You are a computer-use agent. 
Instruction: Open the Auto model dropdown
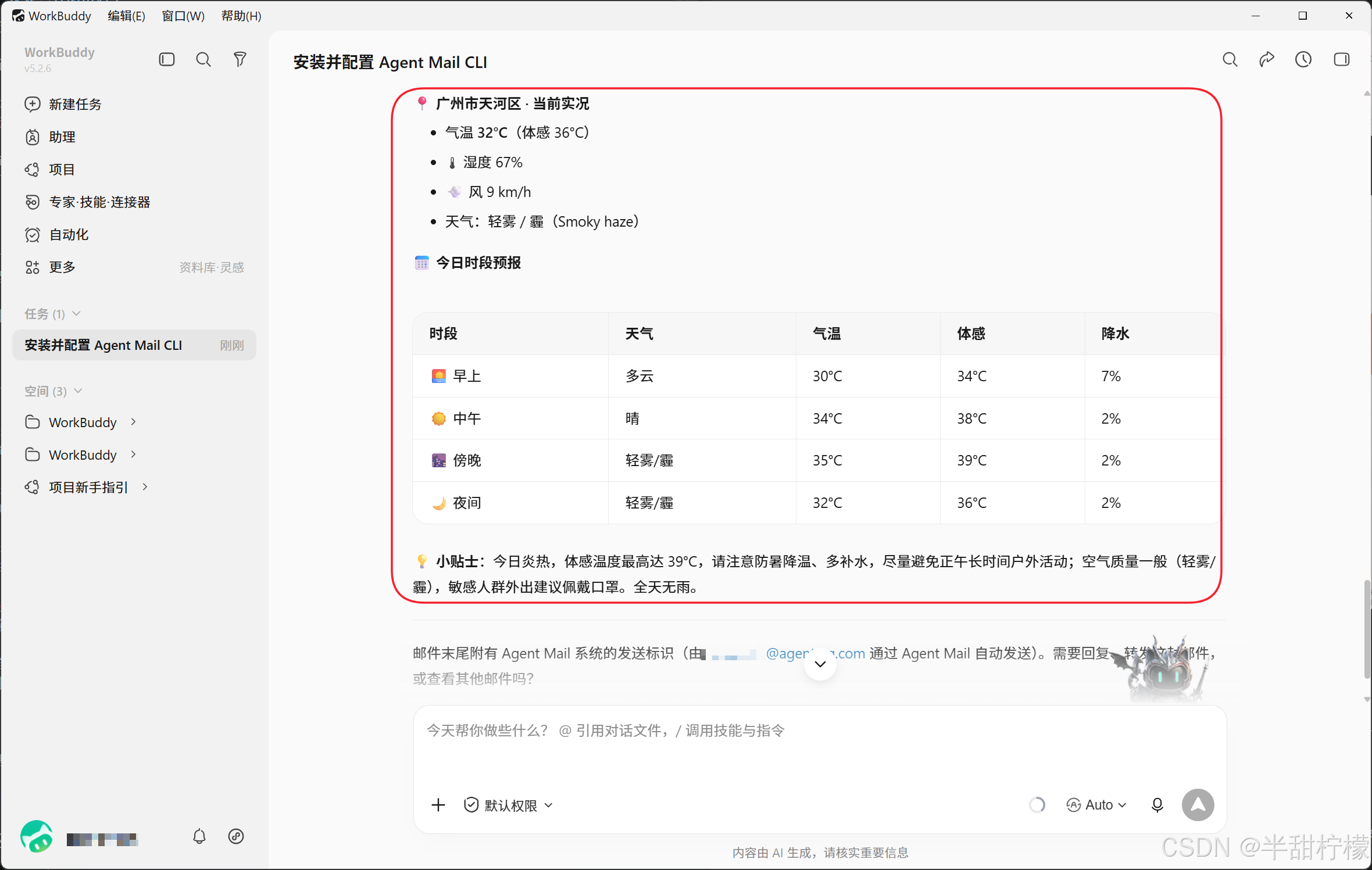(x=1096, y=805)
